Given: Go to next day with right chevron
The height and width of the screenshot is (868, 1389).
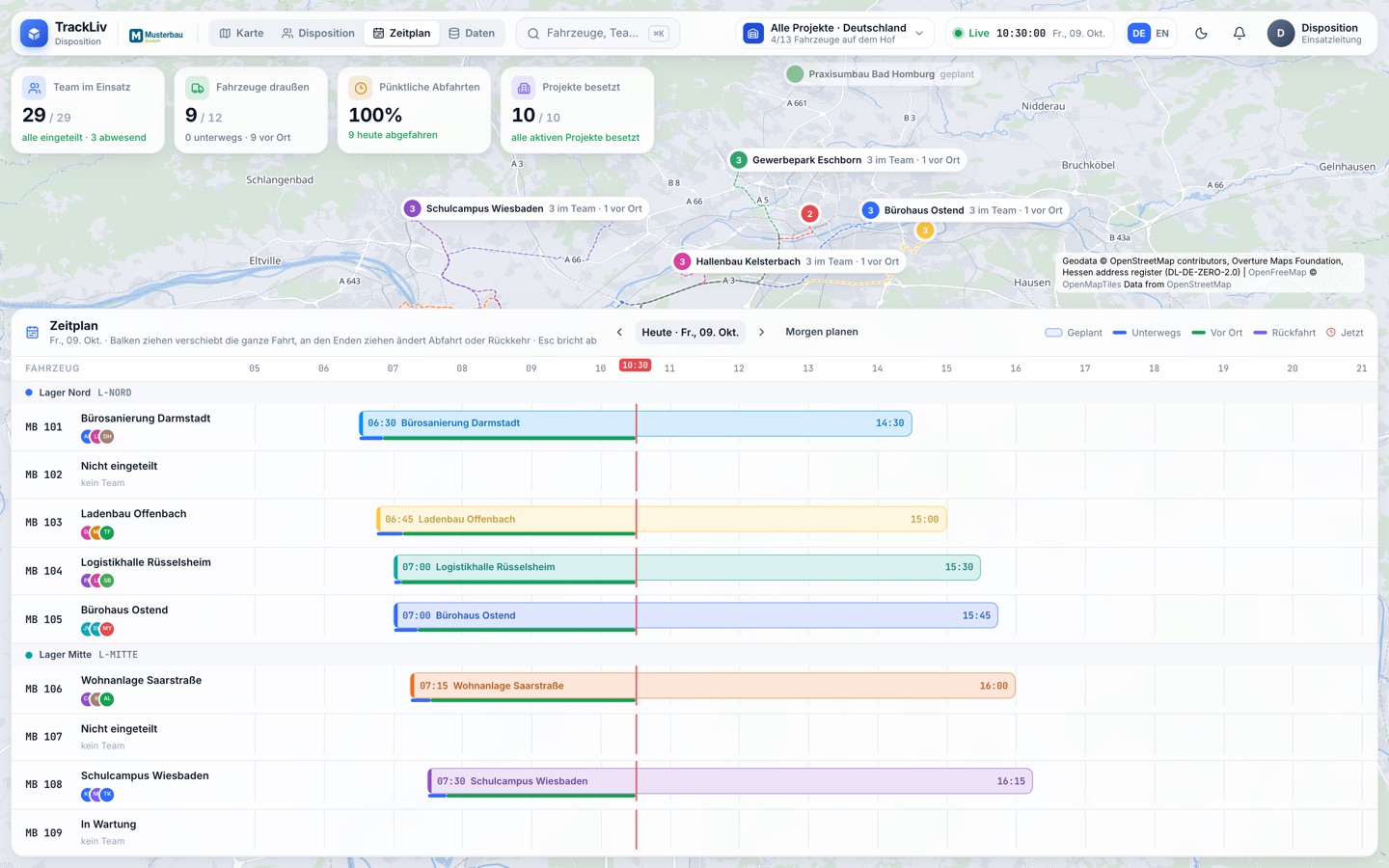Looking at the screenshot, I should tap(761, 333).
